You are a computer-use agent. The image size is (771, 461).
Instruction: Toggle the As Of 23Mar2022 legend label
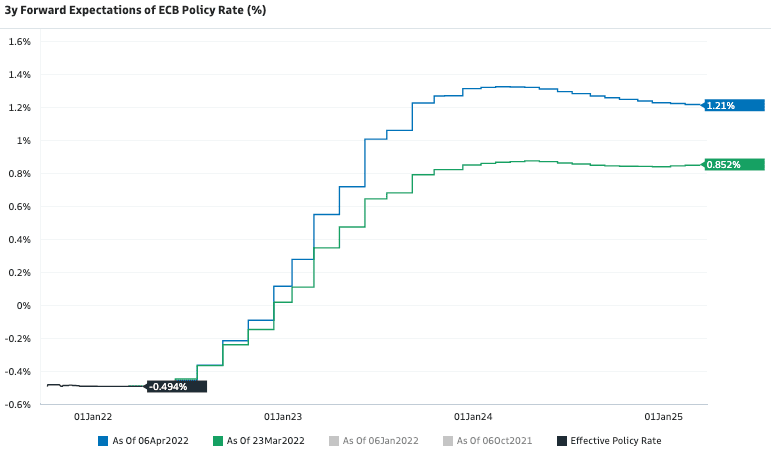[x=267, y=440]
